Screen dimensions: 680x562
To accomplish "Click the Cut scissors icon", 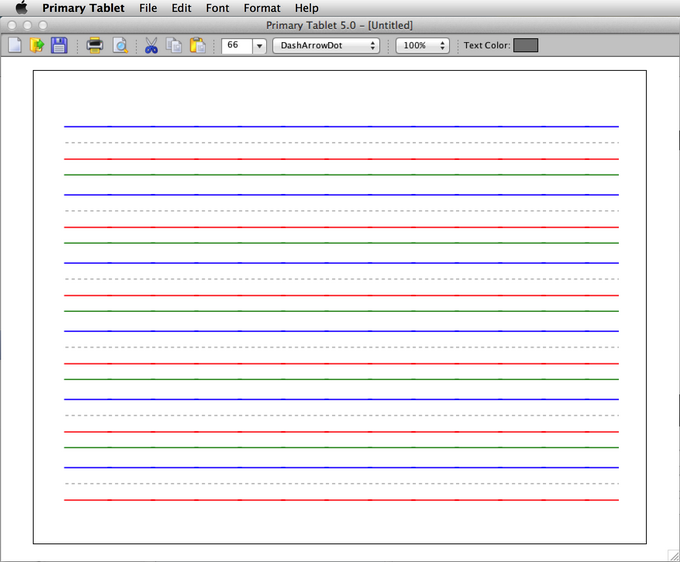I will [x=151, y=45].
